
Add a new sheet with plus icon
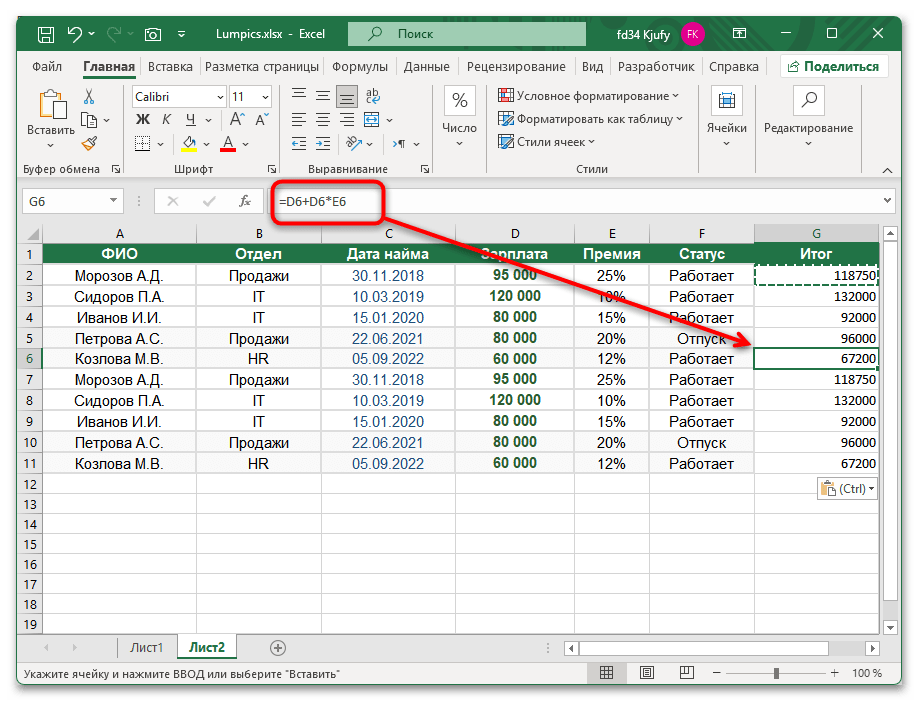(x=278, y=648)
